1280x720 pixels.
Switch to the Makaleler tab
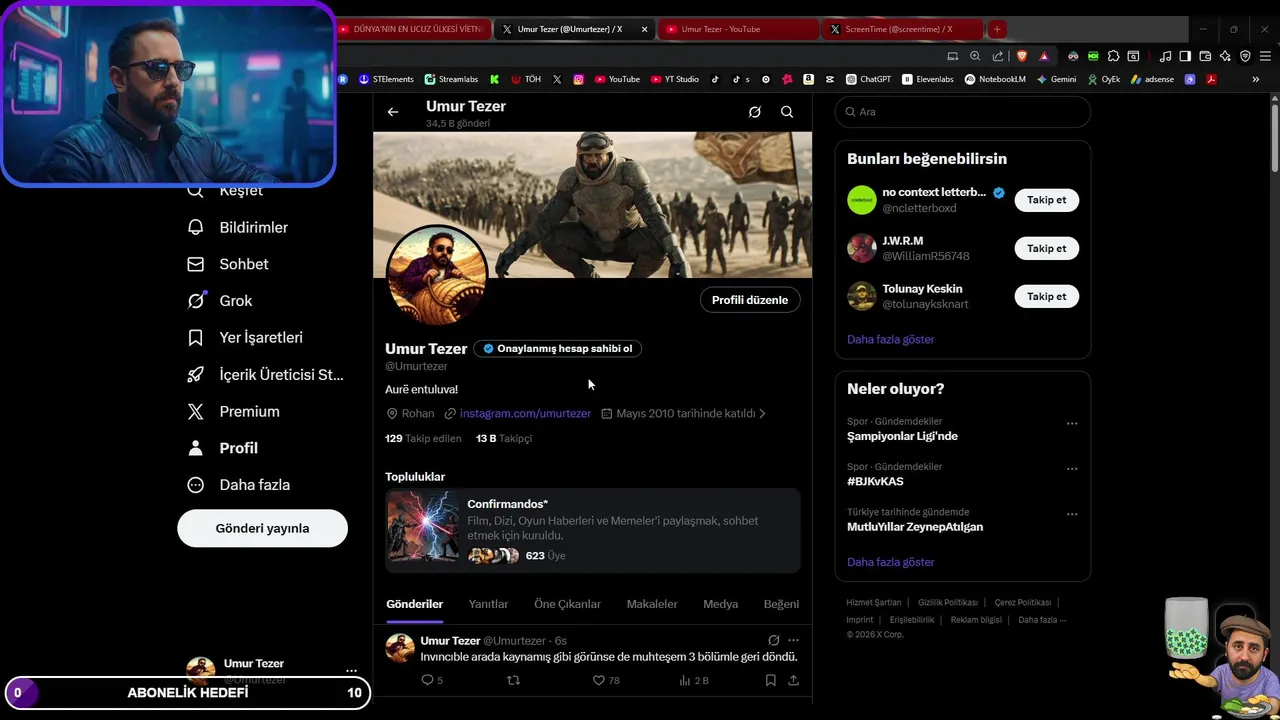point(652,604)
